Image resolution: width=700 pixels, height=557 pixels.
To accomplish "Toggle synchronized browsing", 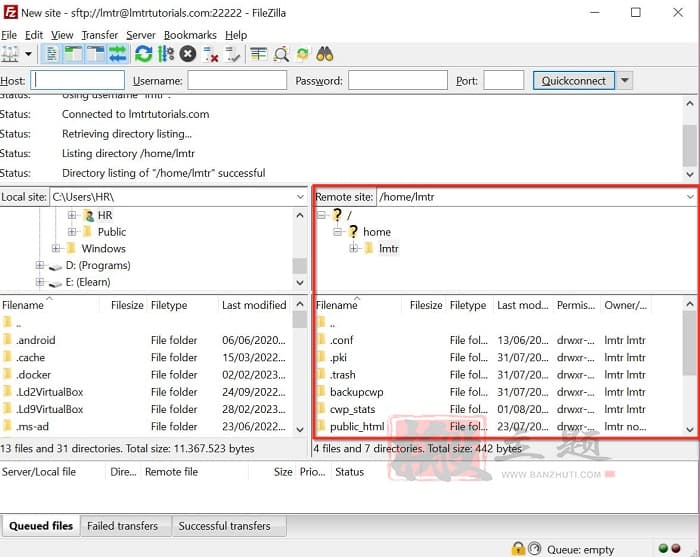I will (303, 54).
